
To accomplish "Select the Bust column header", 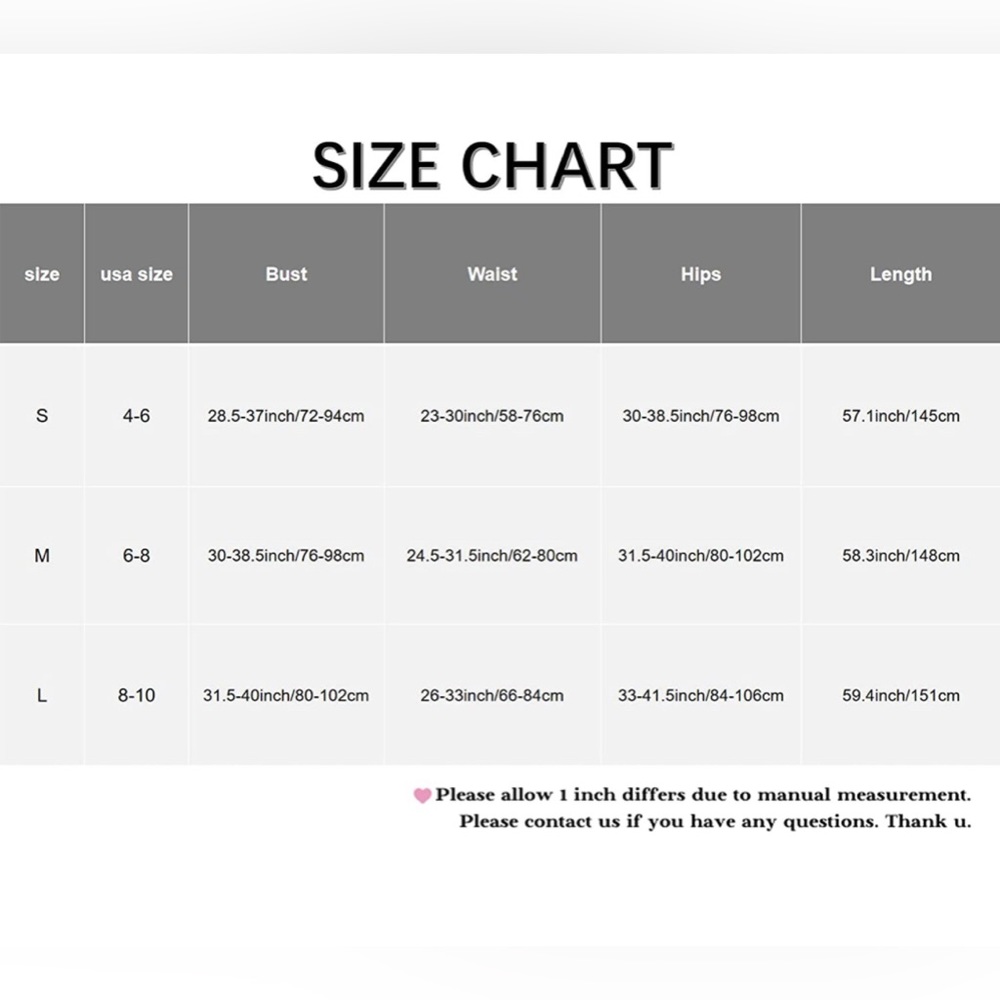I will [286, 274].
